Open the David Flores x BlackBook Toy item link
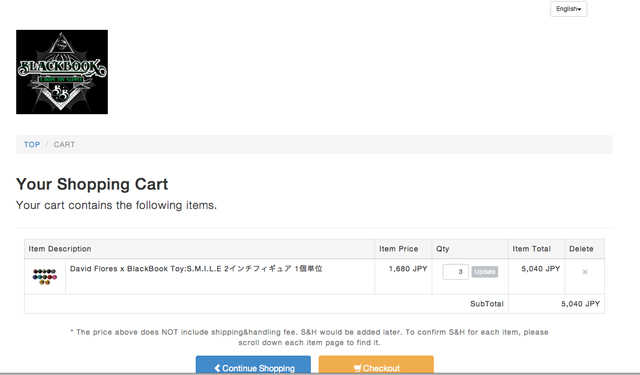Image resolution: width=640 pixels, height=375 pixels. [x=196, y=268]
